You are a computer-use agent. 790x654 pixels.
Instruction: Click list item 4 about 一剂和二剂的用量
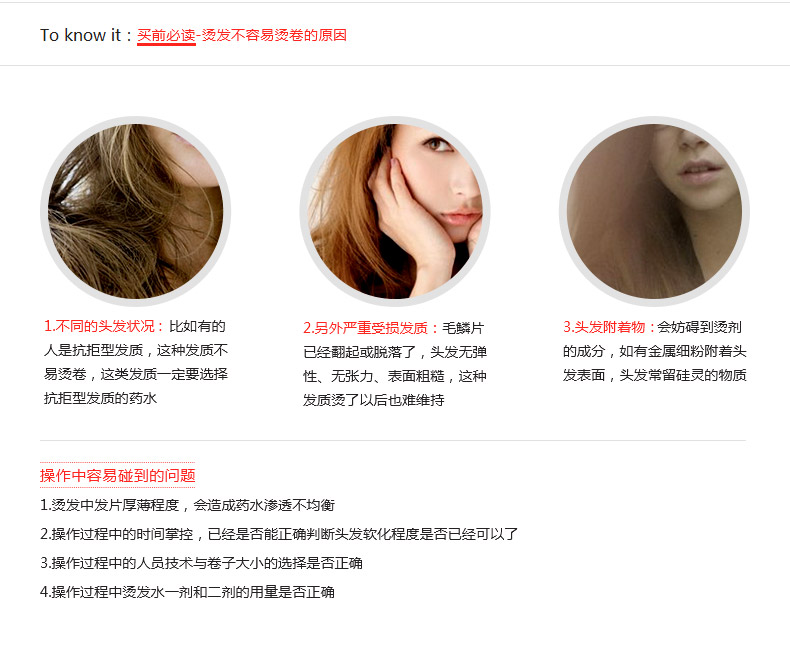(187, 592)
